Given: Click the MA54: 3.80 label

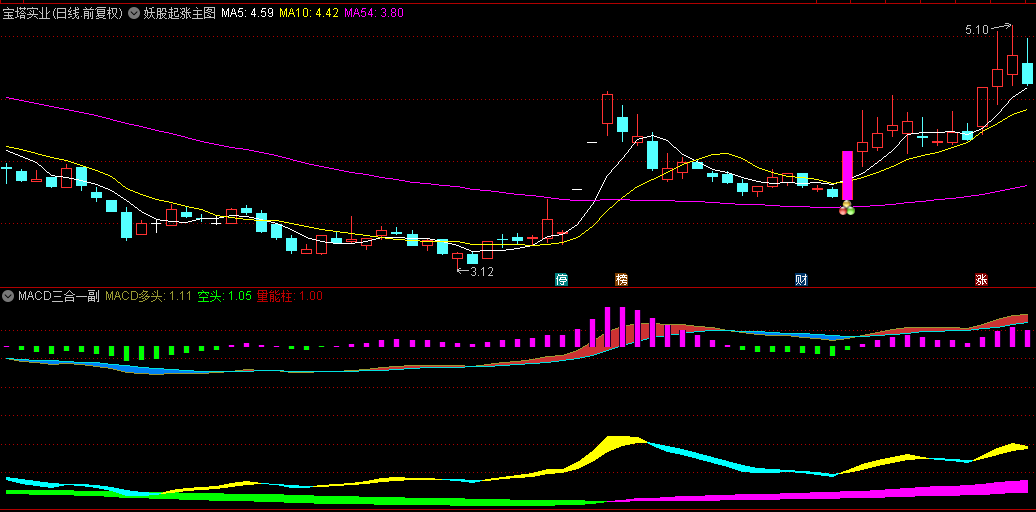Looking at the screenshot, I should point(374,13).
